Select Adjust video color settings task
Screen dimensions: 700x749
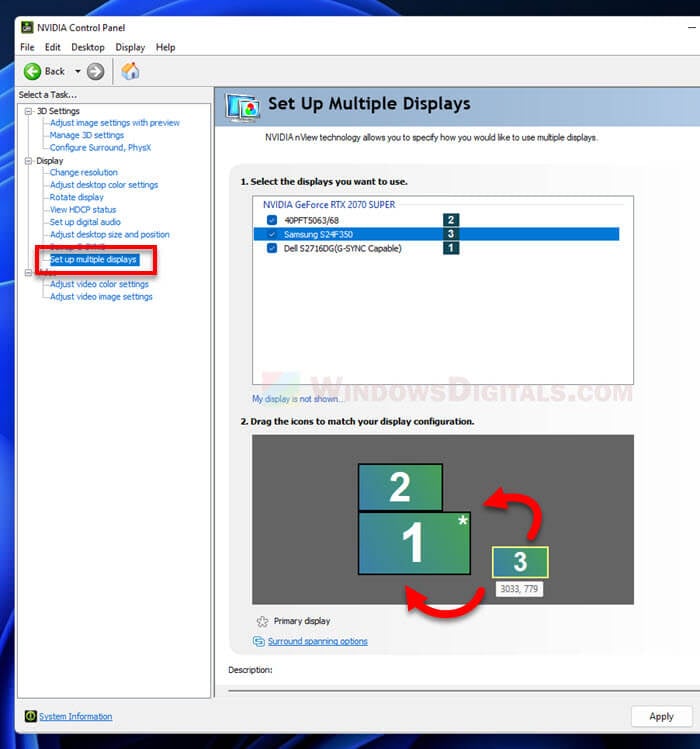pyautogui.click(x=99, y=284)
